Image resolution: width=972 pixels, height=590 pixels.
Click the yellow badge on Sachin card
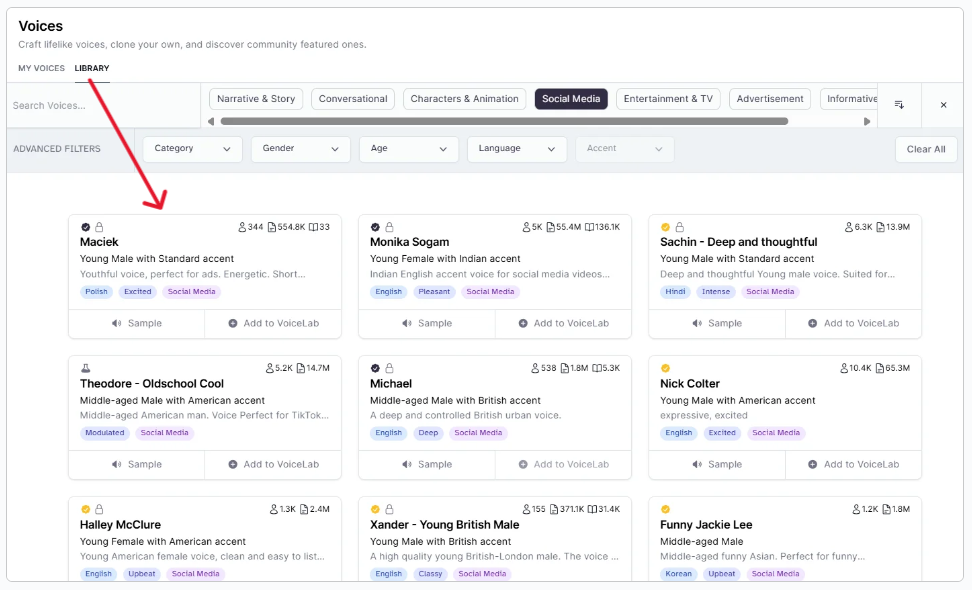coord(665,227)
